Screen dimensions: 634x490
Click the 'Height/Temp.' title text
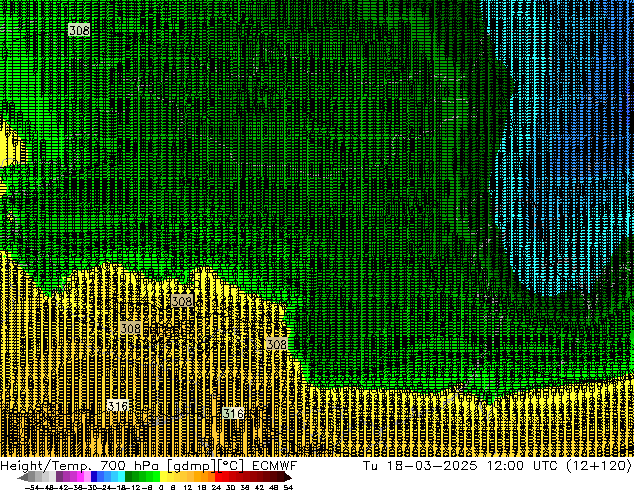pyautogui.click(x=44, y=466)
